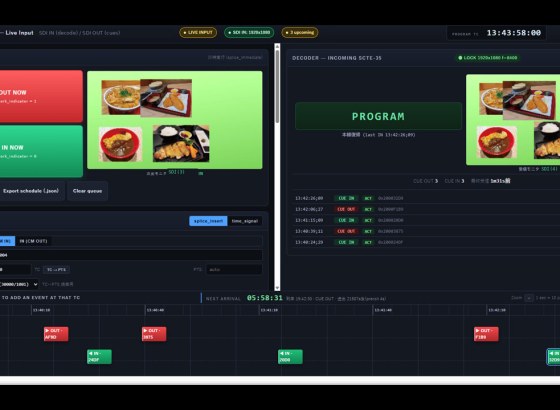Select the 13:40:39;11 CUE OUT log row
This screenshot has height=410, width=560.
pos(427,231)
